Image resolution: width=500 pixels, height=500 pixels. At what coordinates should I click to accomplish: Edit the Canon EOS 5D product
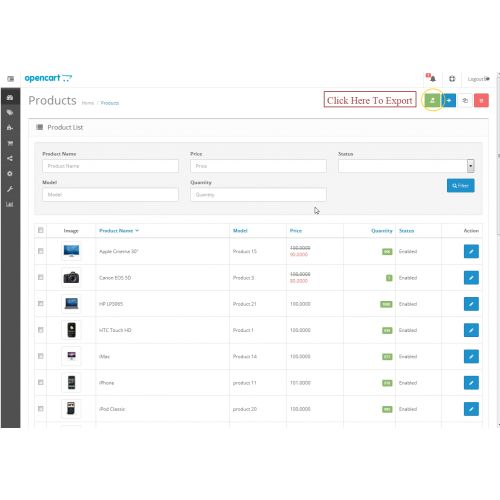[x=471, y=278]
